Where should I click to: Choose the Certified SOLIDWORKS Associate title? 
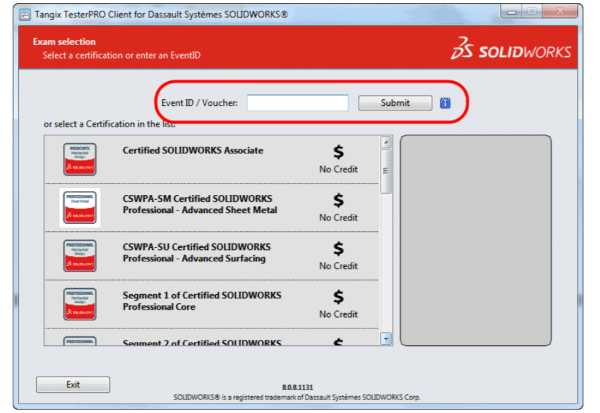click(193, 150)
